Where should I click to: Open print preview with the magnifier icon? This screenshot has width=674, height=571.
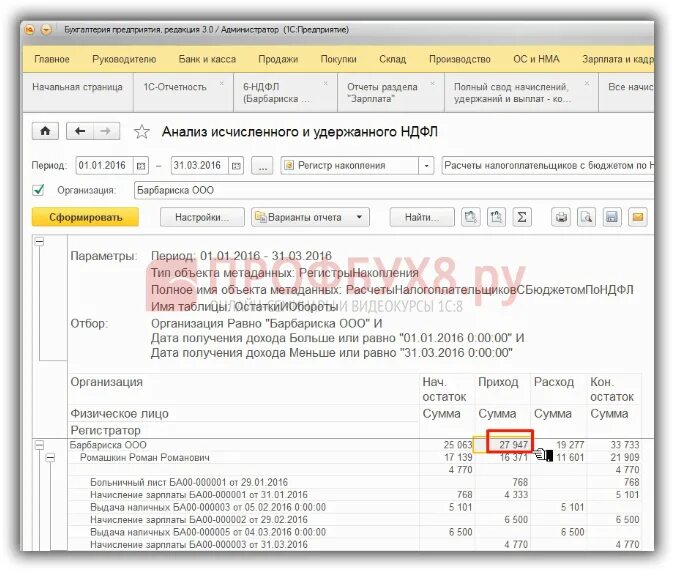(x=586, y=217)
